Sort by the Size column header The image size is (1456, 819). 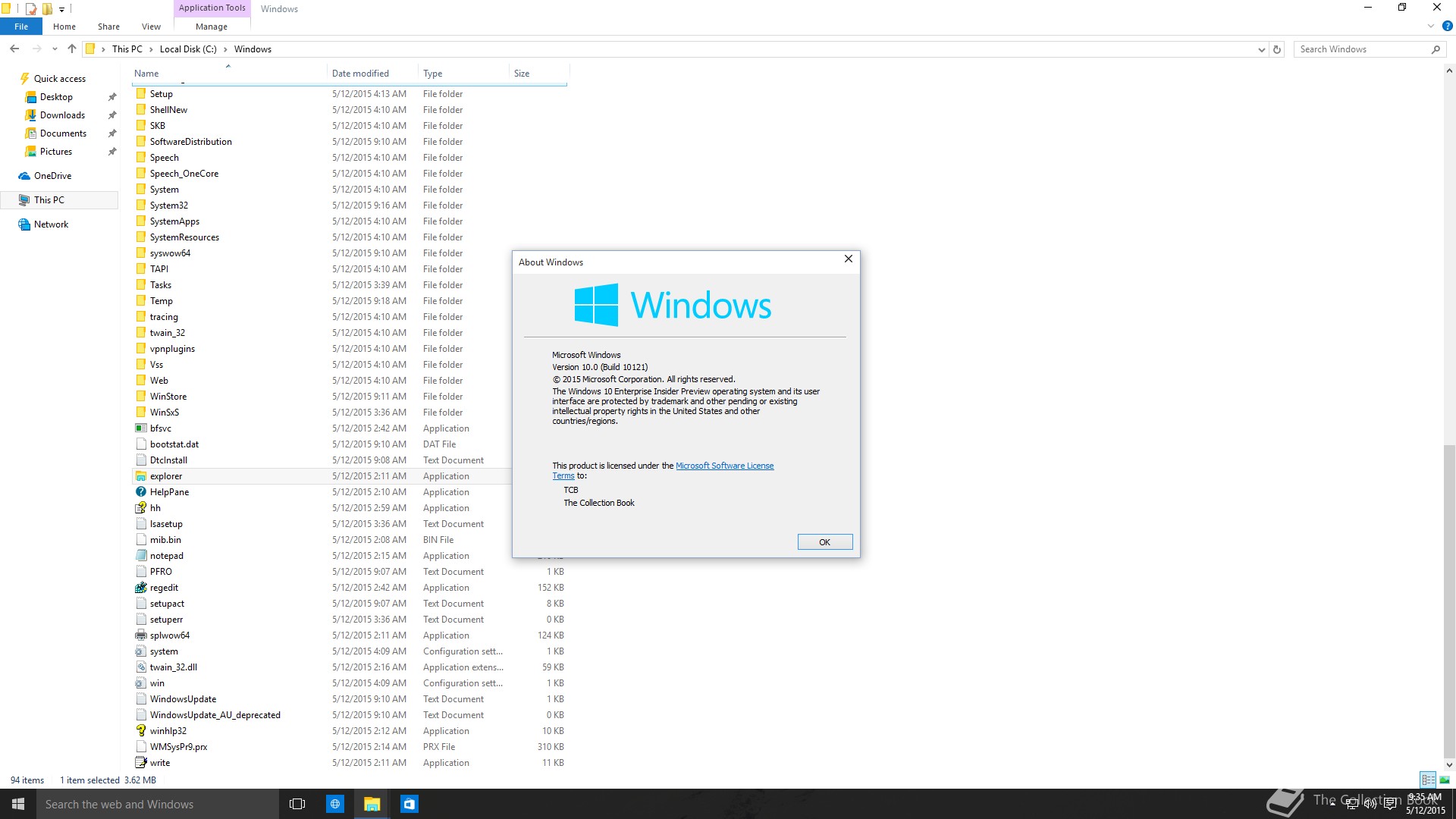[538, 74]
